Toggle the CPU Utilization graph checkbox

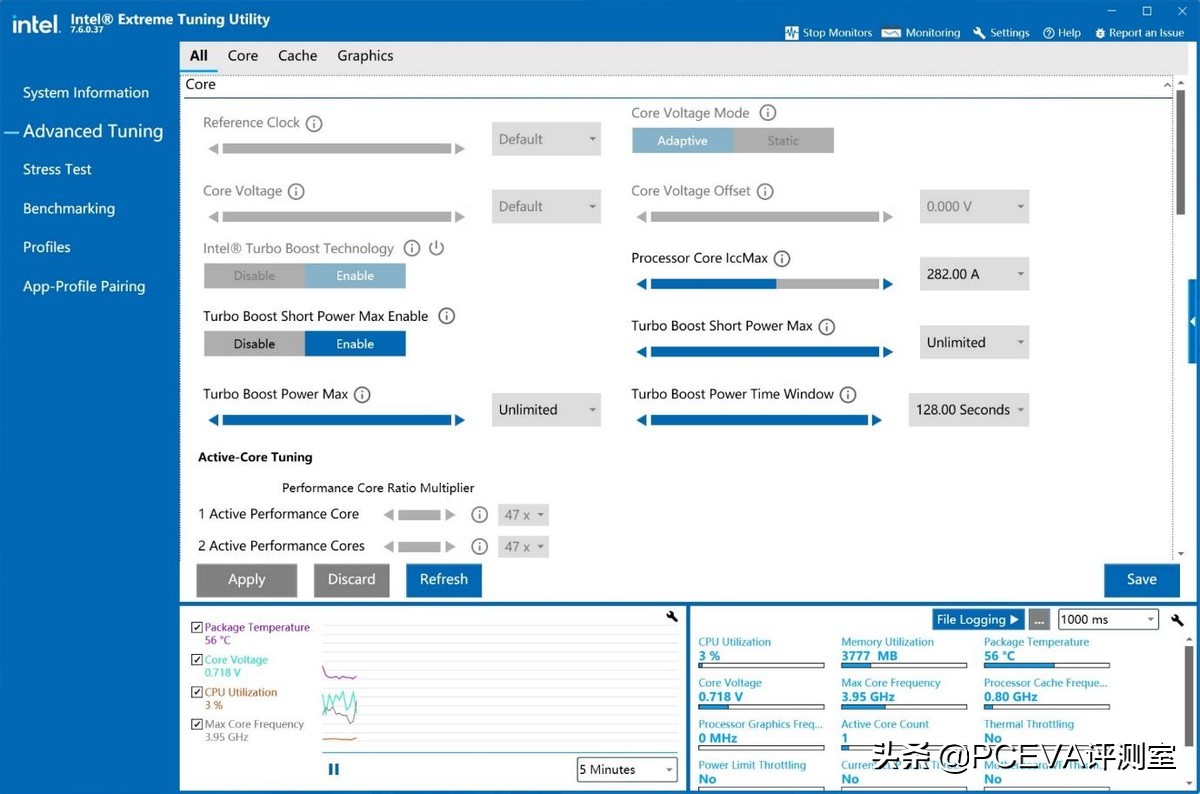(x=197, y=692)
